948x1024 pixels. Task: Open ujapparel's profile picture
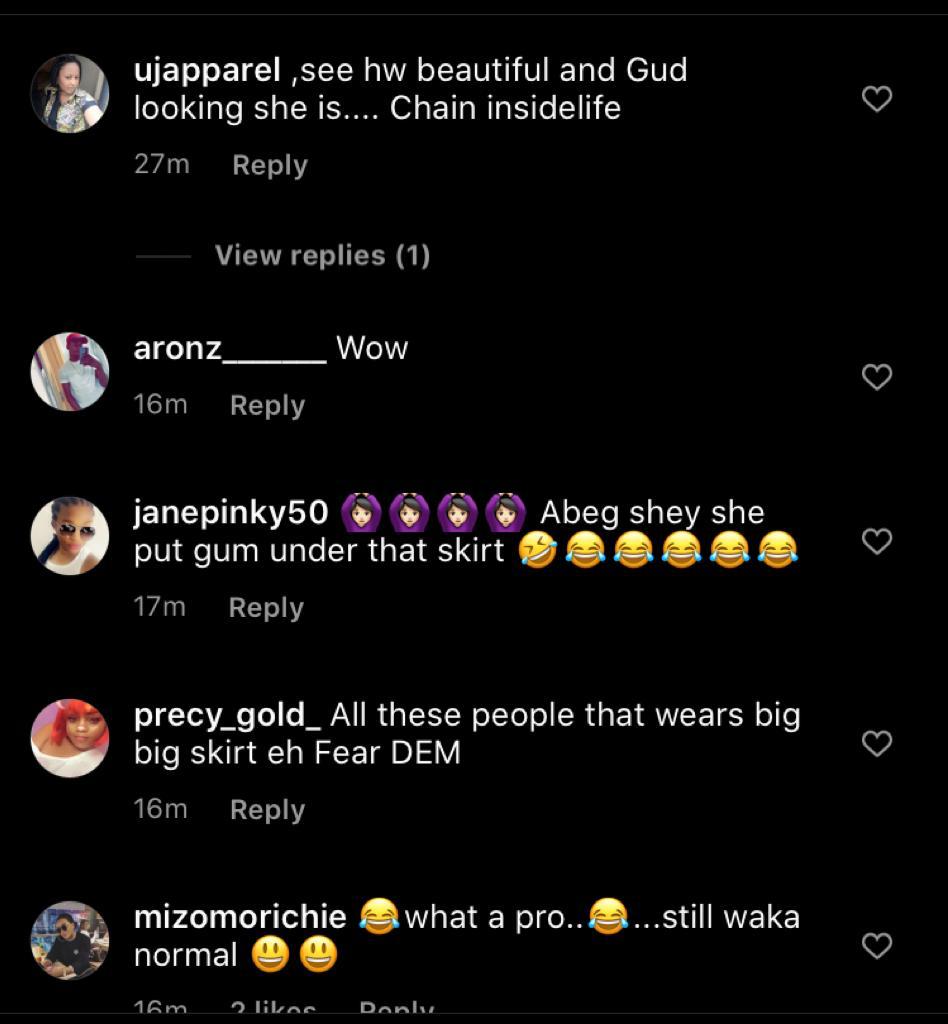tap(69, 94)
